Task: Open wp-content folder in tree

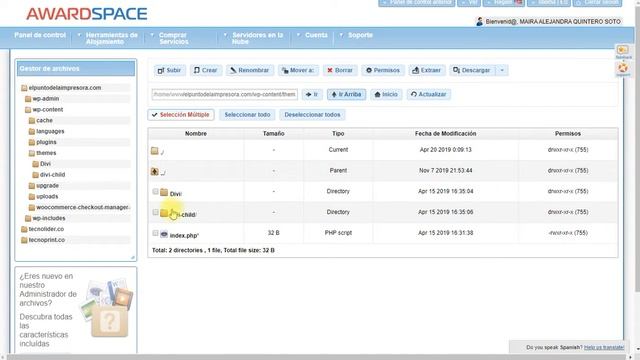Action: (47, 109)
